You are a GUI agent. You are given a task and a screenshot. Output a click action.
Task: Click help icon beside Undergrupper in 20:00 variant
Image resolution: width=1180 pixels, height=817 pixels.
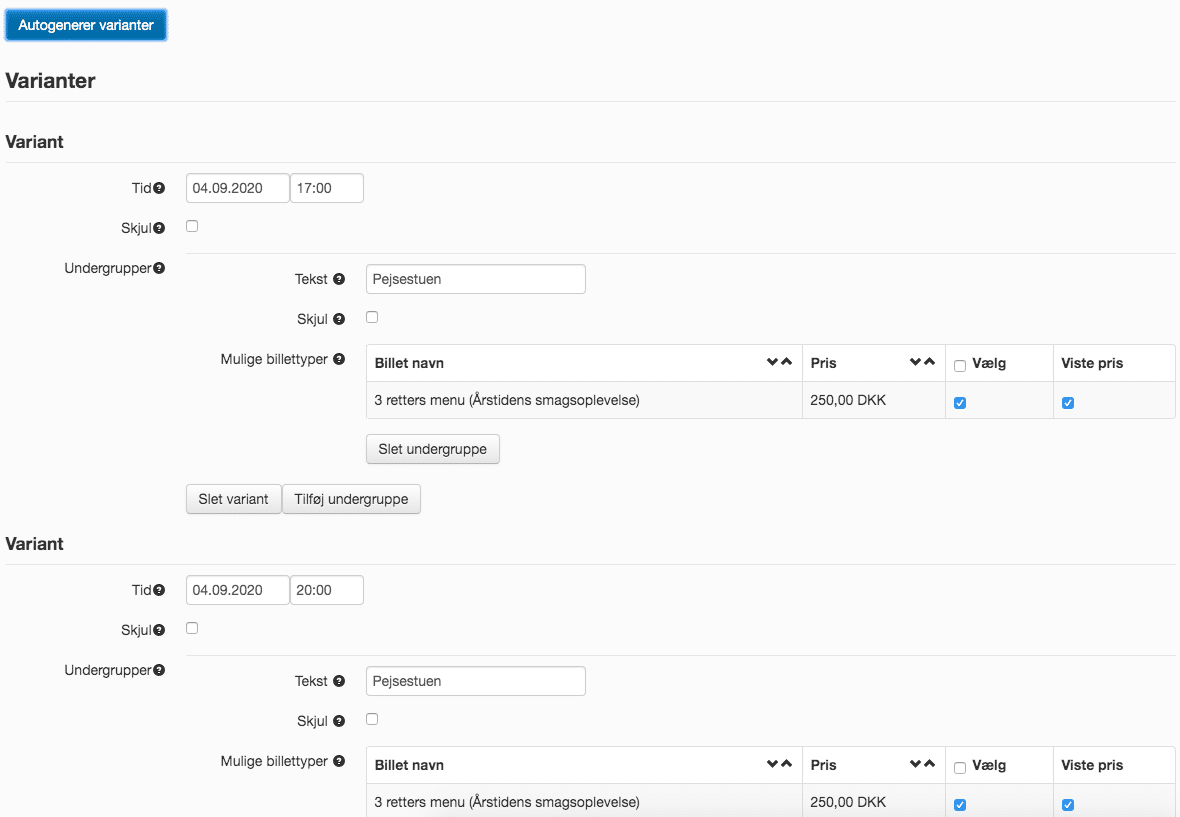pos(159,670)
